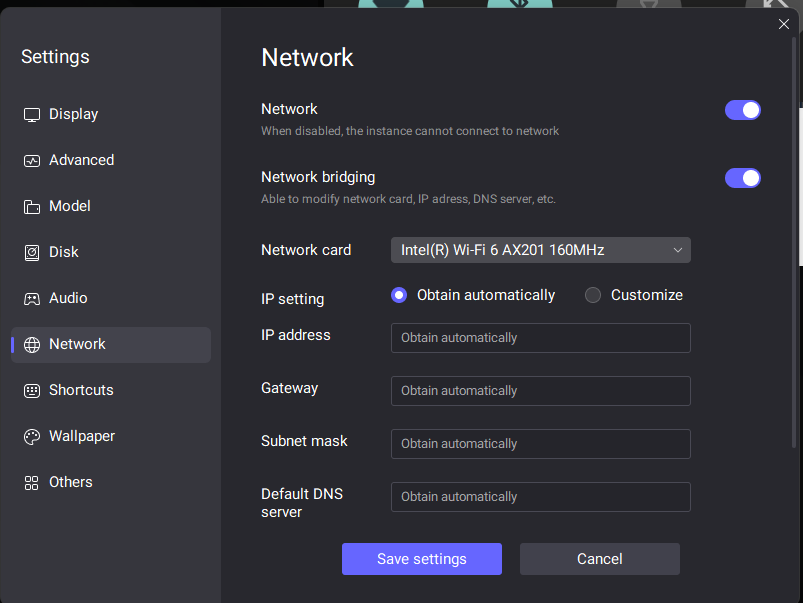803x603 pixels.
Task: Open the Advanced settings section
Action: [x=111, y=160]
